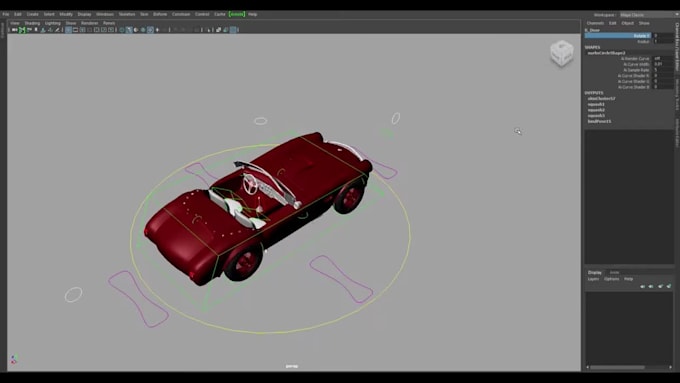Screen dimensions: 680x383
Task: Click the Layer Editor scroll right arrow
Action: tap(670, 367)
